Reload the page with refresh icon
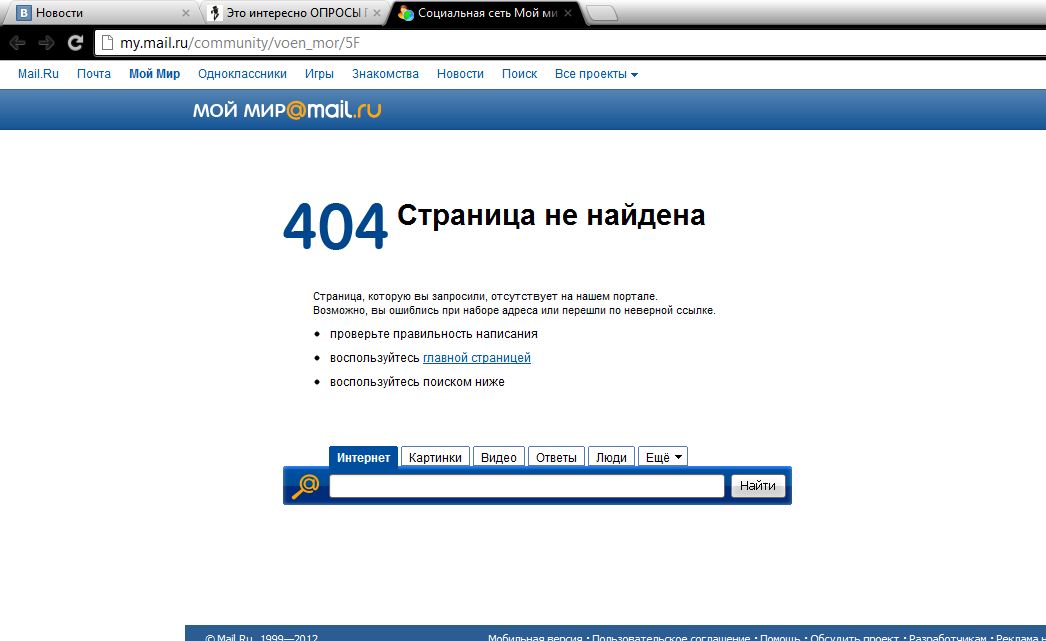The height and width of the screenshot is (641, 1046). pos(75,43)
